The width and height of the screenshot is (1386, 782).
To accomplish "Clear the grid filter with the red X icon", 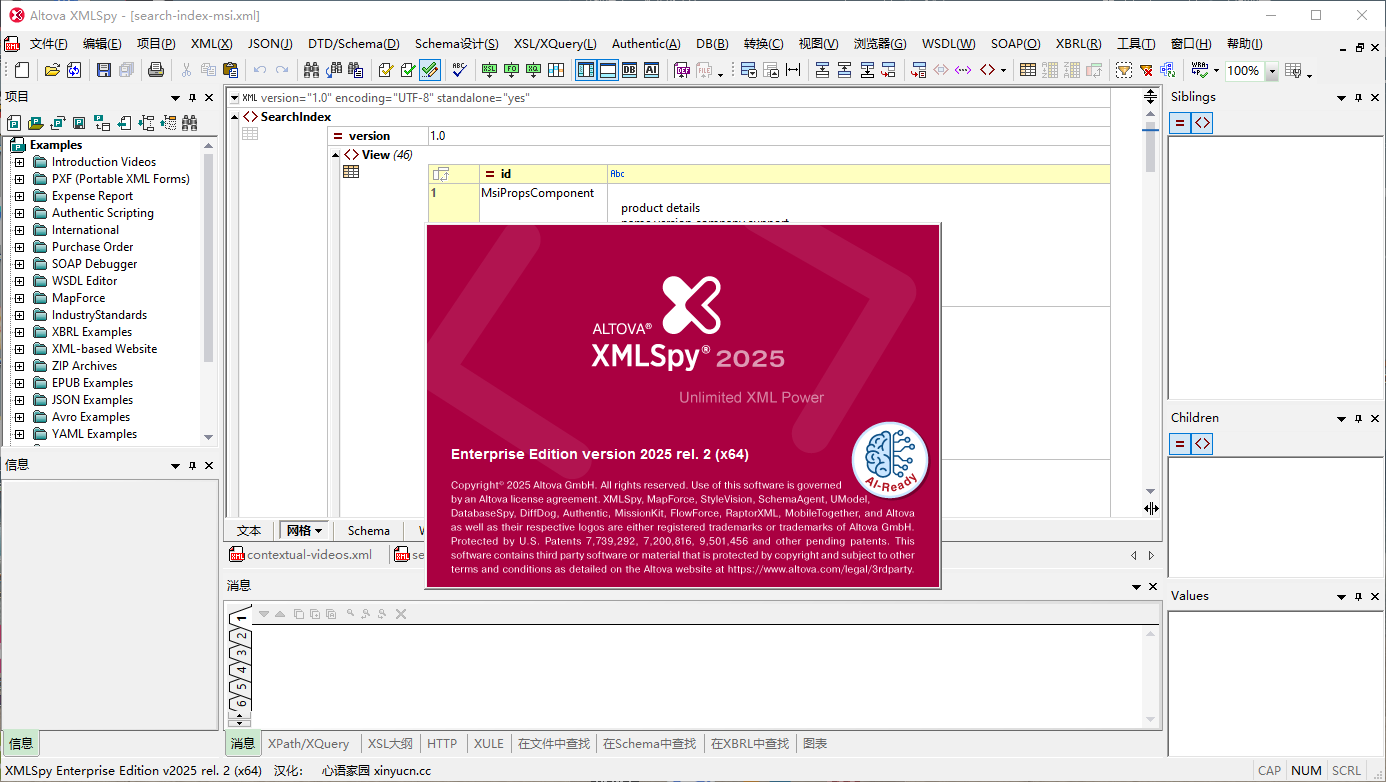I will (1146, 70).
